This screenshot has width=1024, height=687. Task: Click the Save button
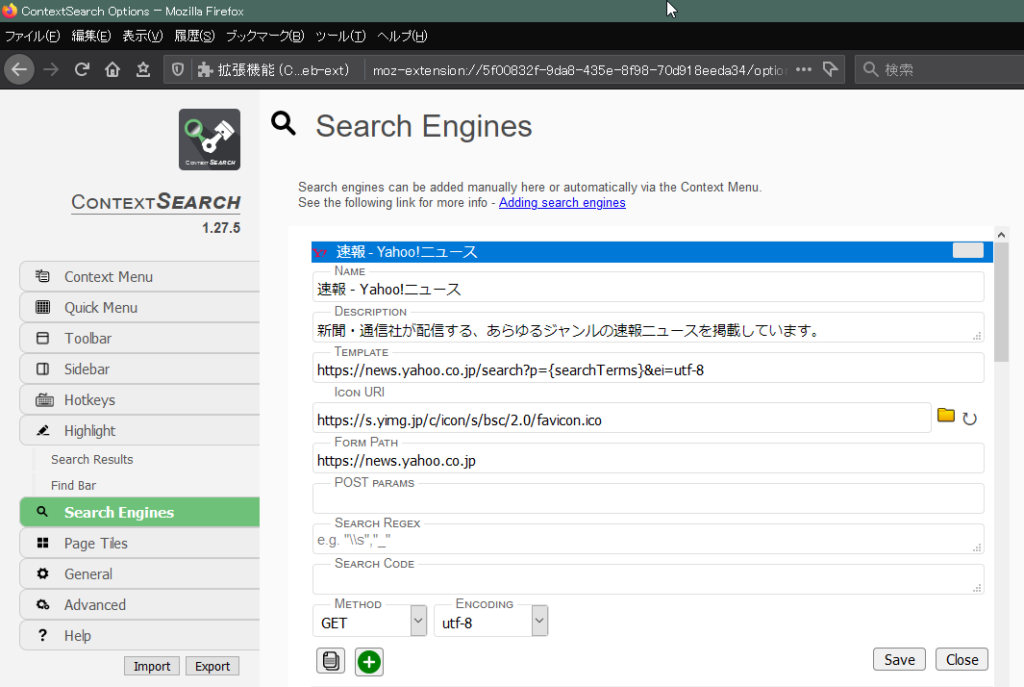tap(898, 659)
